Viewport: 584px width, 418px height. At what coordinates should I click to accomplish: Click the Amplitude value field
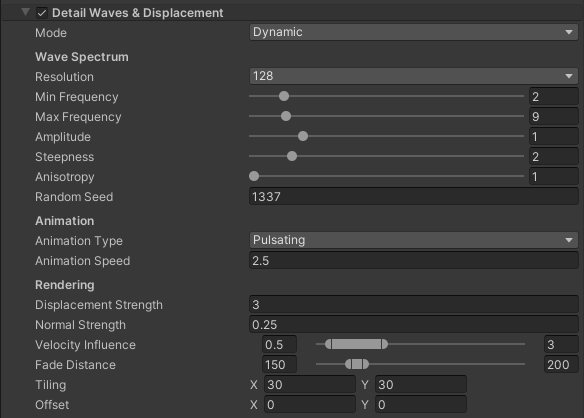pos(553,137)
